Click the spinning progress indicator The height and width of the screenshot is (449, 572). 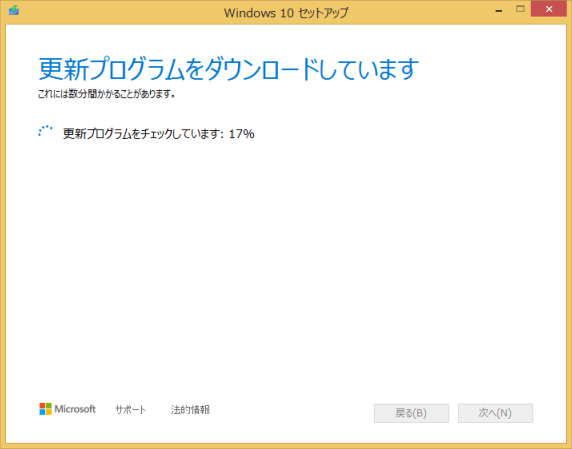[45, 131]
